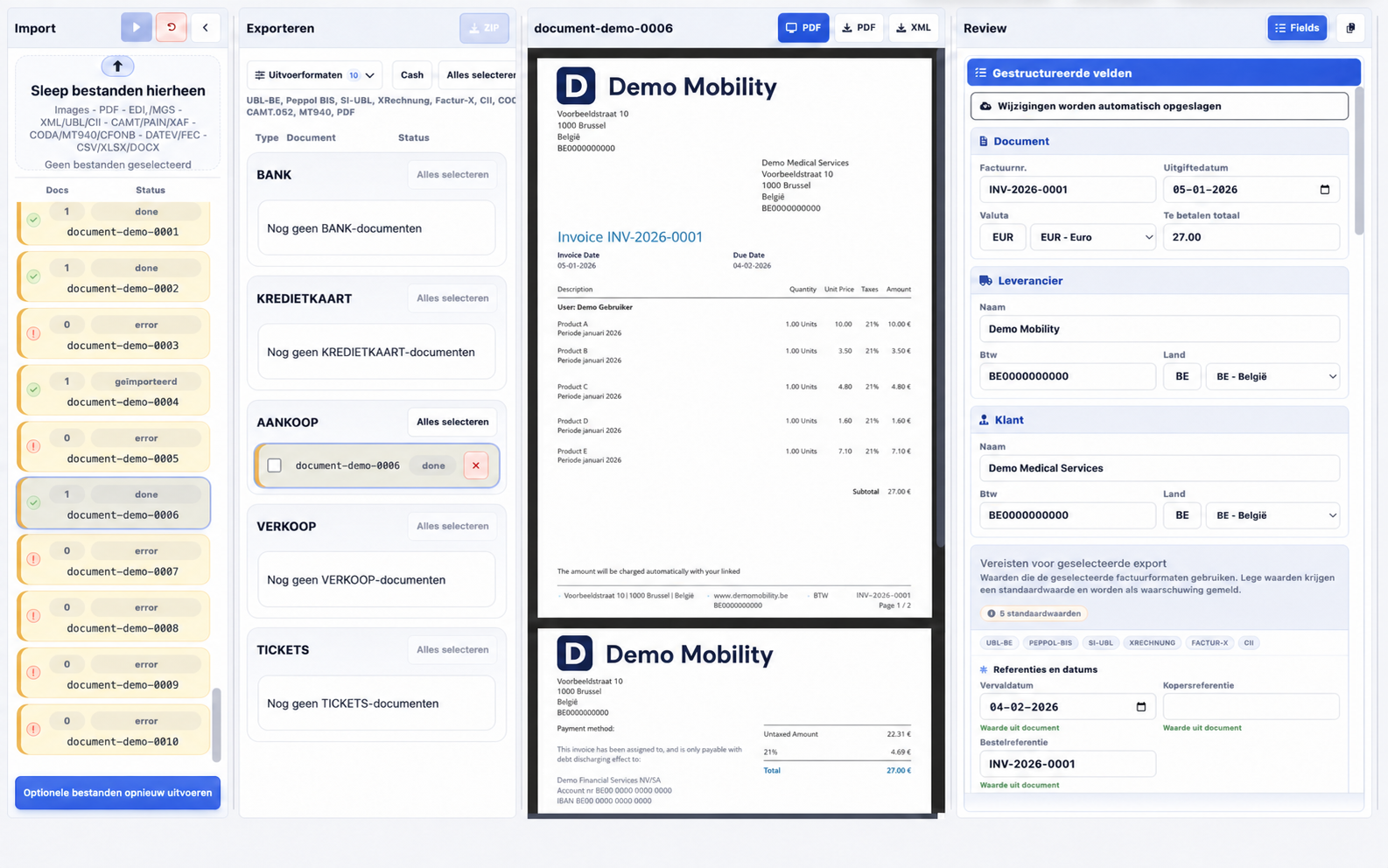This screenshot has width=1388, height=868.
Task: Collapse Import panel with left chevron
Action: tap(206, 27)
